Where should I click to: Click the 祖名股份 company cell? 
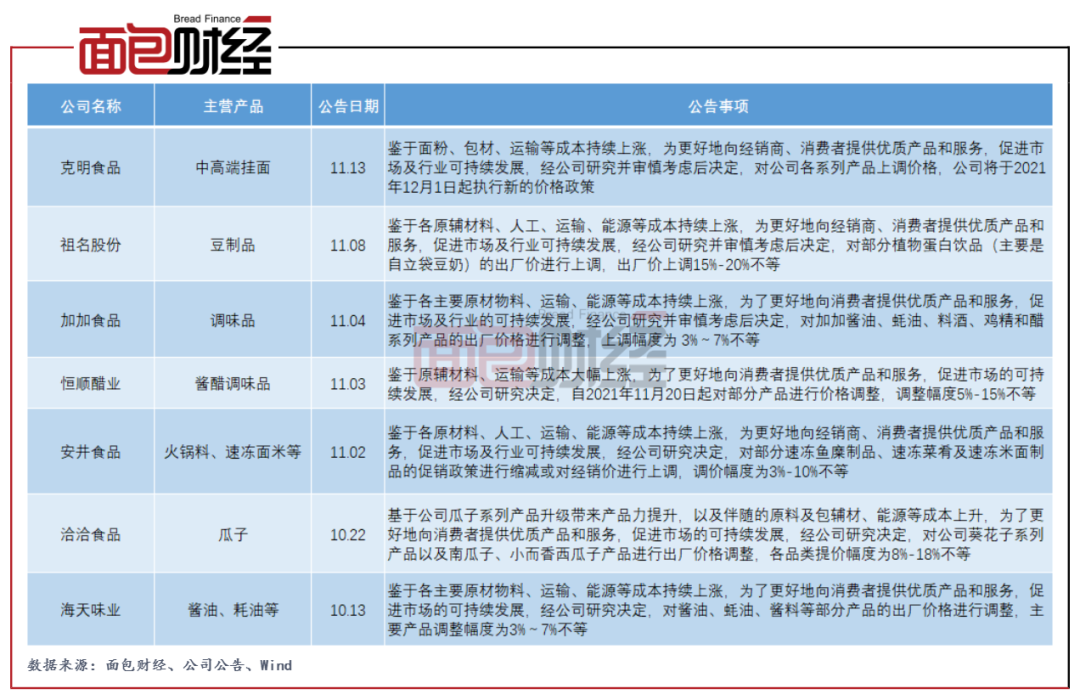(x=91, y=245)
